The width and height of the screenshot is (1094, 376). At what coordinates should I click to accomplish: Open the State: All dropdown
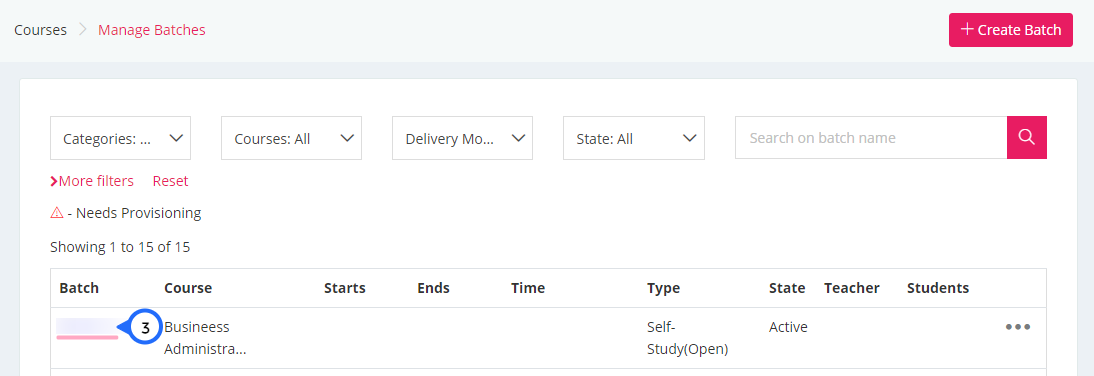coord(634,138)
